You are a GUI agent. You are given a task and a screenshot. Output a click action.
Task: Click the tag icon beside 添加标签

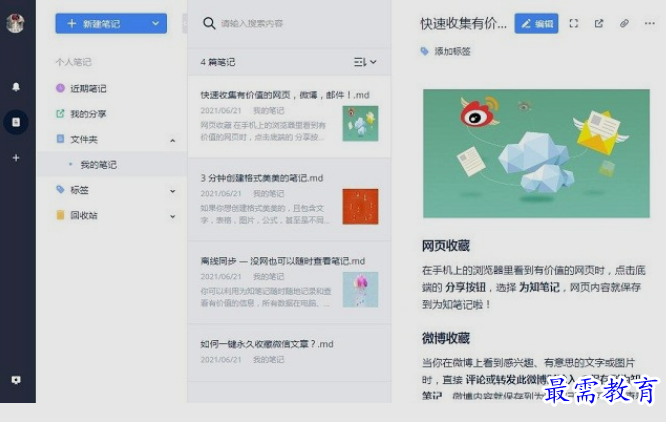coord(424,51)
